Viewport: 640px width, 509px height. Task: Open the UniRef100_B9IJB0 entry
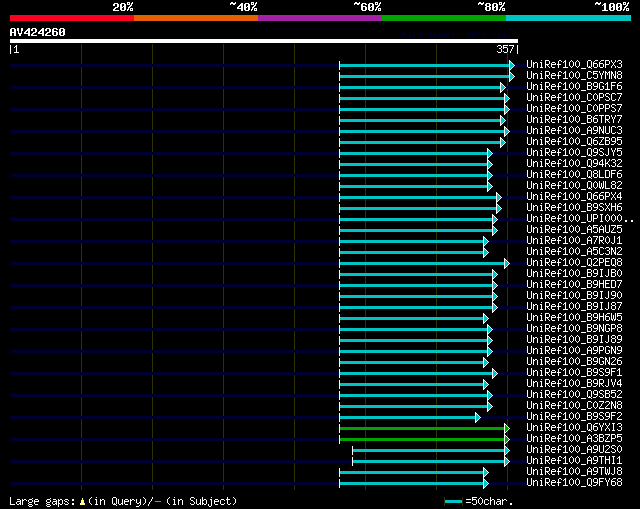coord(574,274)
